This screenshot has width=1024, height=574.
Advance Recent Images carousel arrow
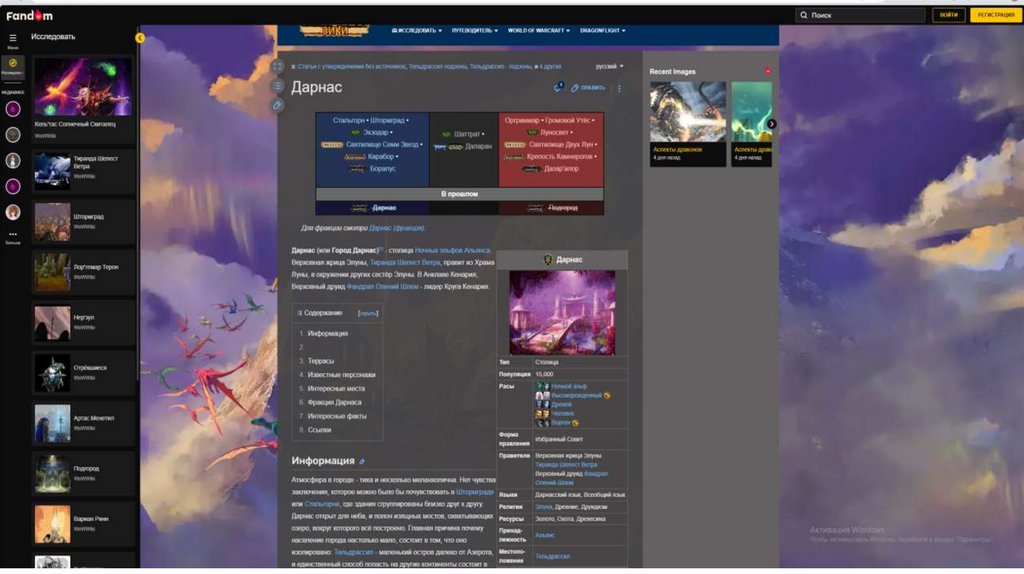[x=772, y=124]
